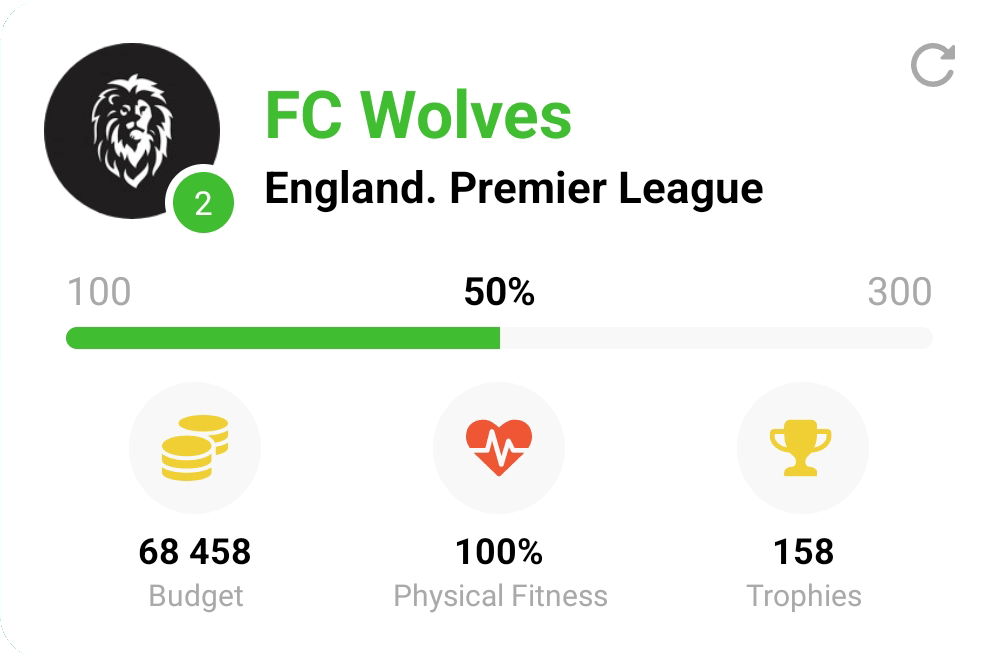Image resolution: width=997 pixels, height=658 pixels.
Task: Click the 100 minimum value label
Action: click(98, 293)
